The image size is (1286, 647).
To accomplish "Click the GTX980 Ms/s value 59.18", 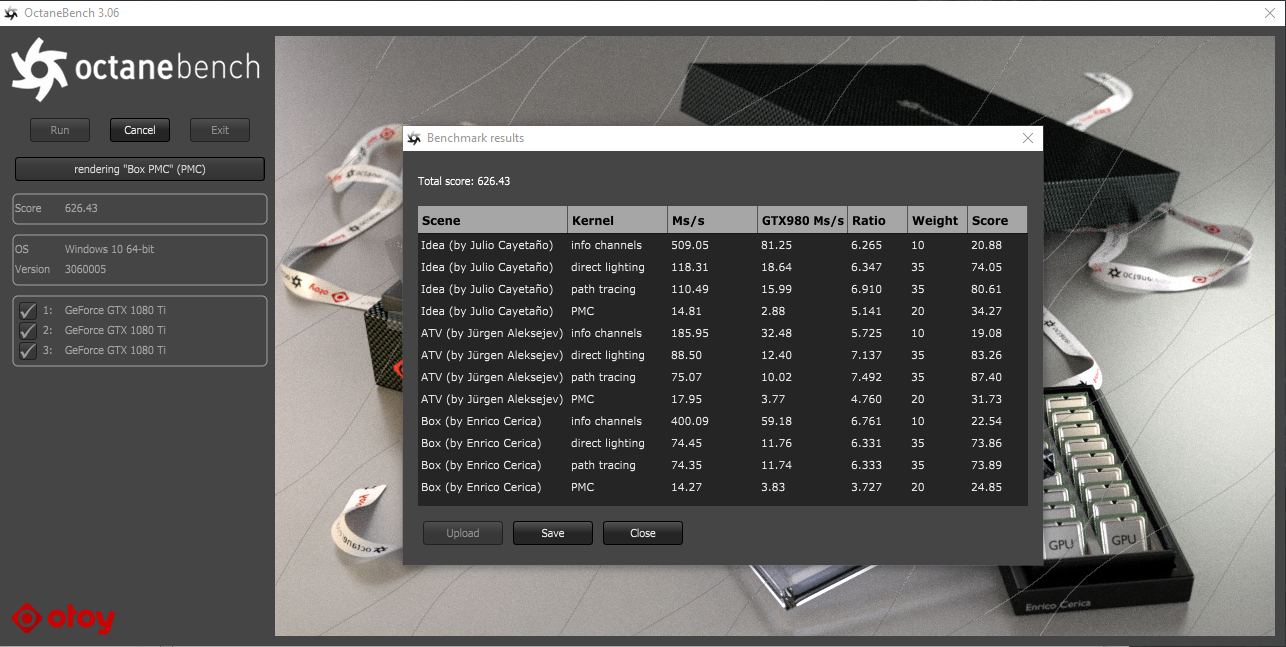I will (776, 421).
